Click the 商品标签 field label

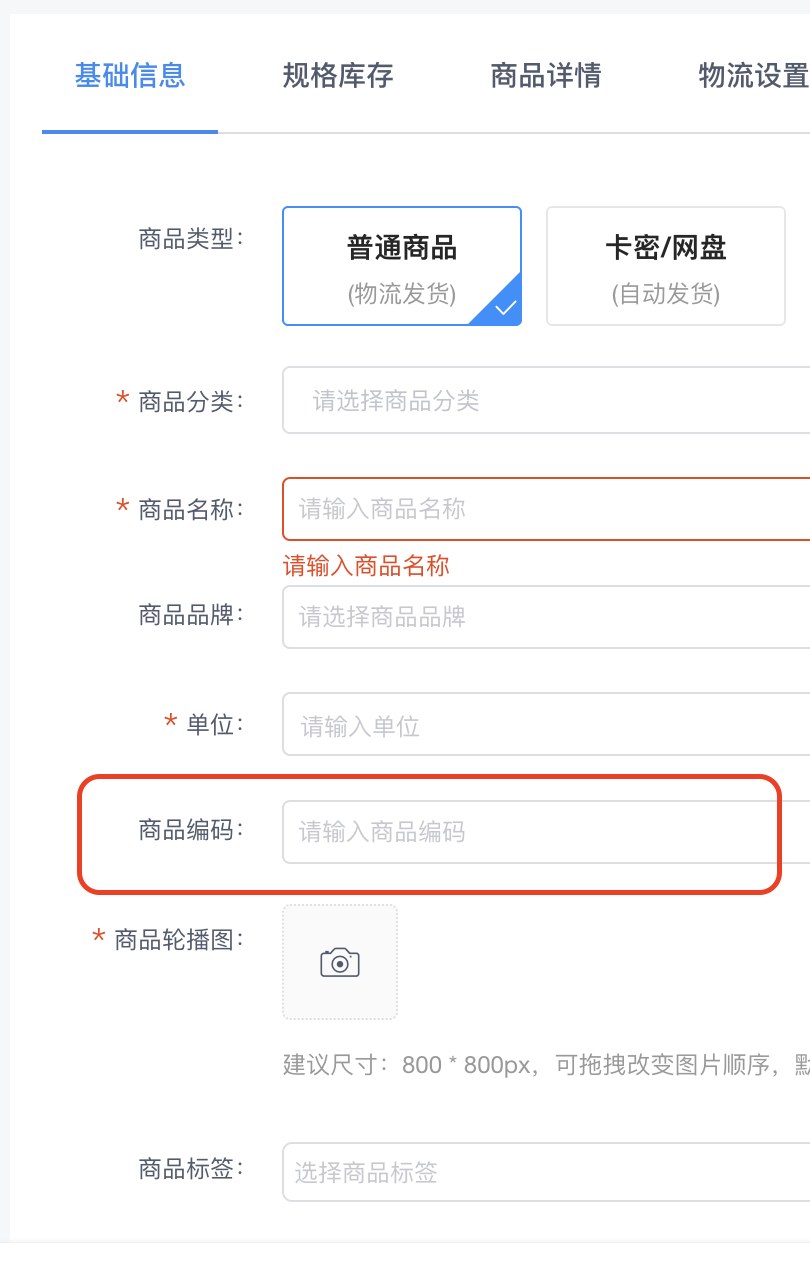[190, 1168]
